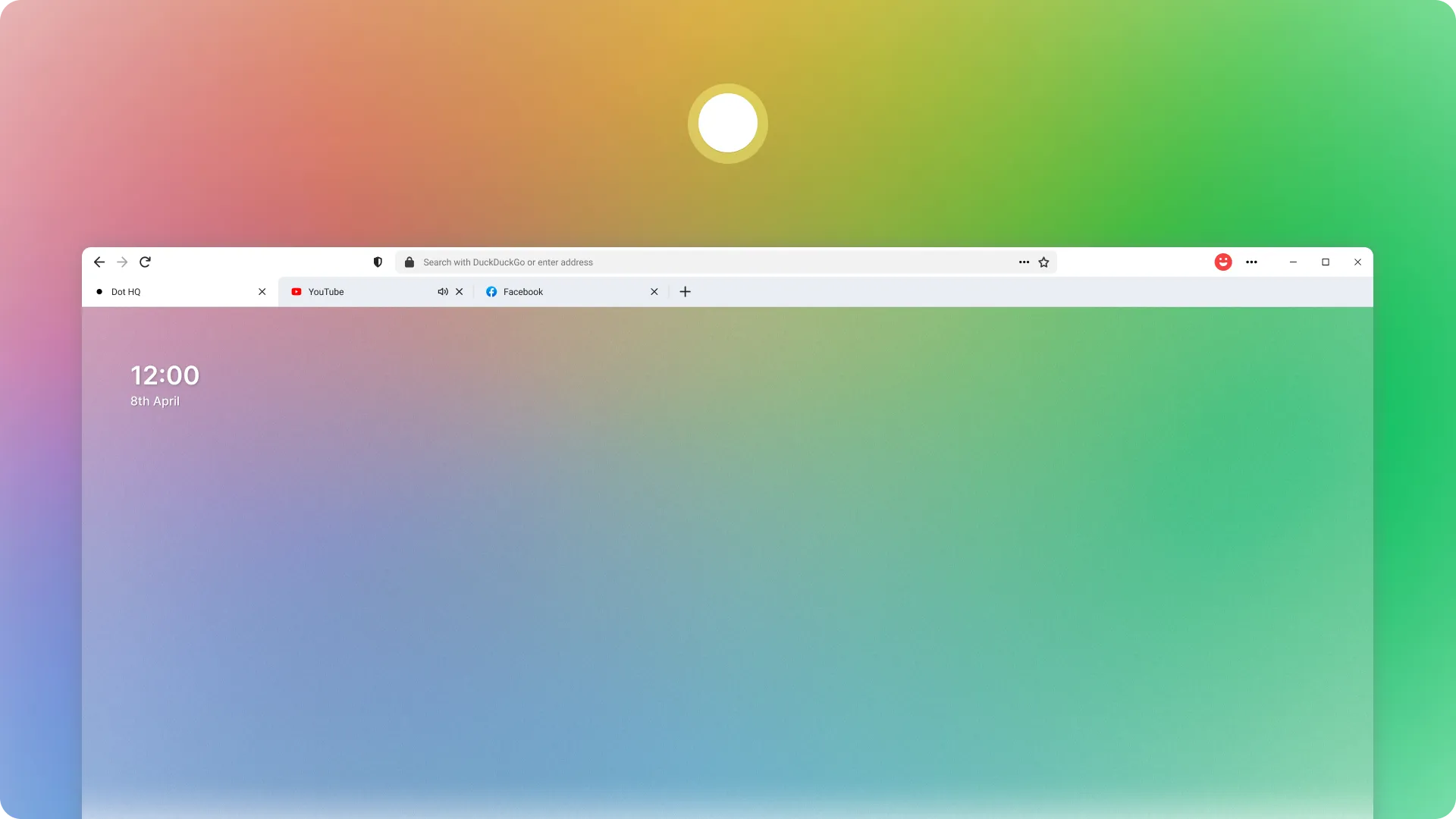
Task: Close the Dot HQ tab
Action: click(x=262, y=291)
